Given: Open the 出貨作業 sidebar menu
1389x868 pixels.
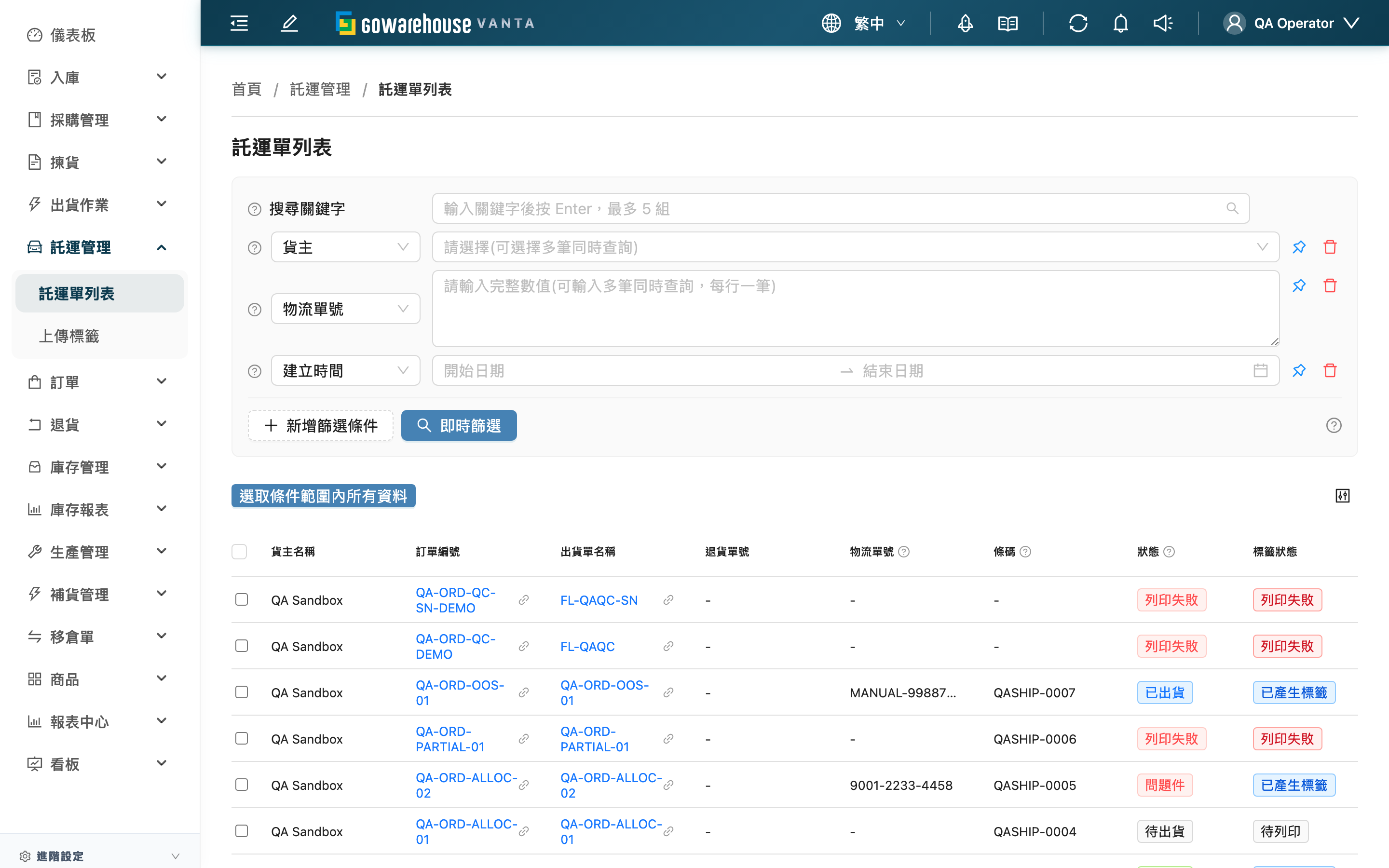Looking at the screenshot, I should pos(100,204).
